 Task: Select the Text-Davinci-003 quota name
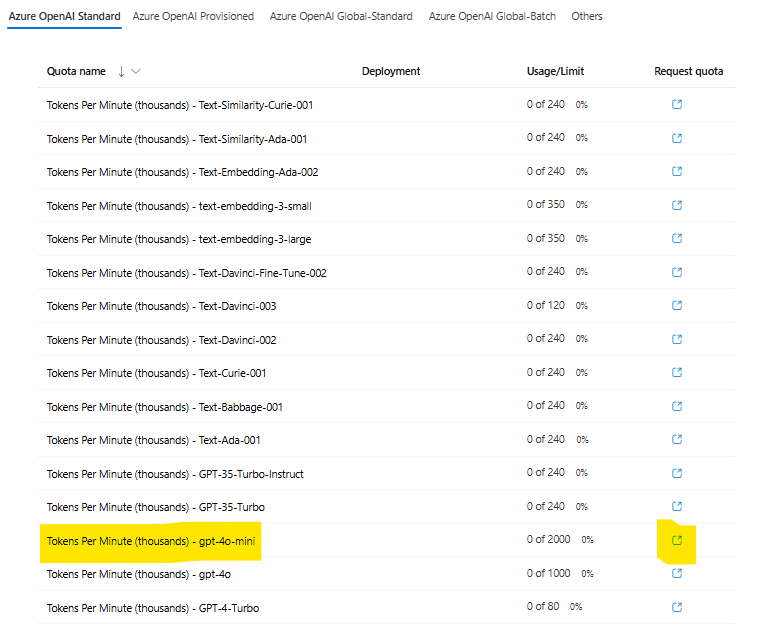(x=161, y=306)
